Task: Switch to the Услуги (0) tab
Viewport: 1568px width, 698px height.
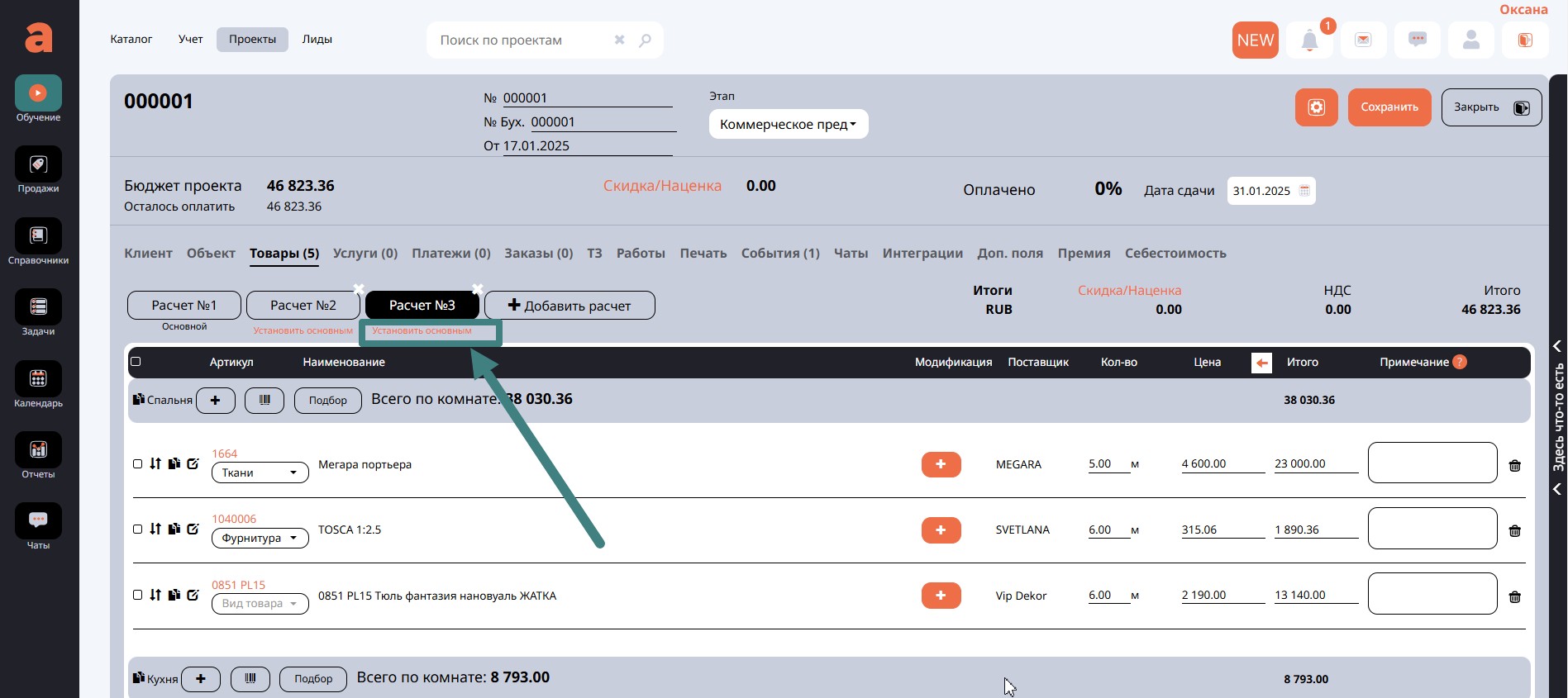Action: (x=365, y=254)
